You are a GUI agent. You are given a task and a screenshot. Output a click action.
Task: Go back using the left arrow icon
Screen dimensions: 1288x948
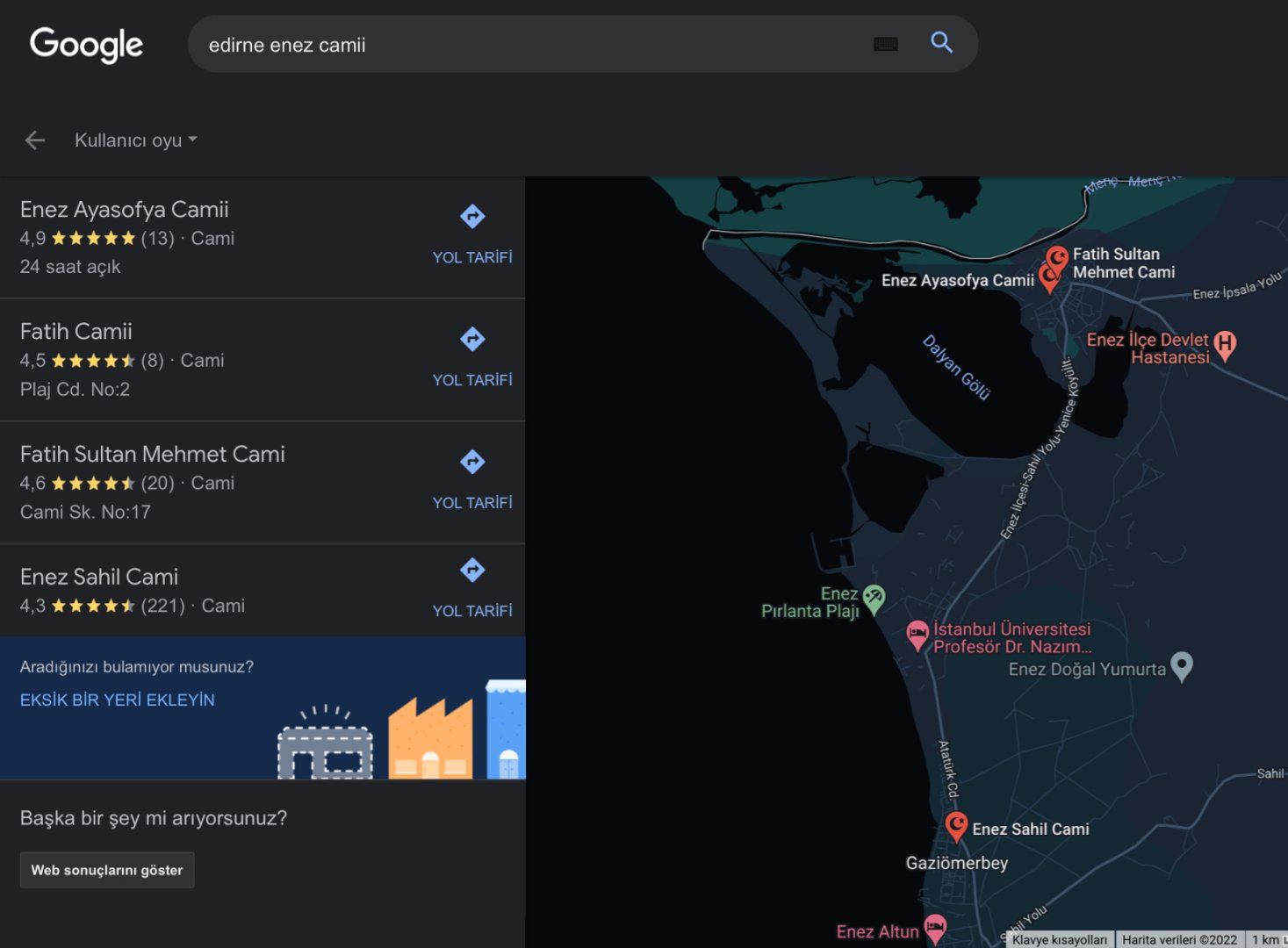(35, 140)
